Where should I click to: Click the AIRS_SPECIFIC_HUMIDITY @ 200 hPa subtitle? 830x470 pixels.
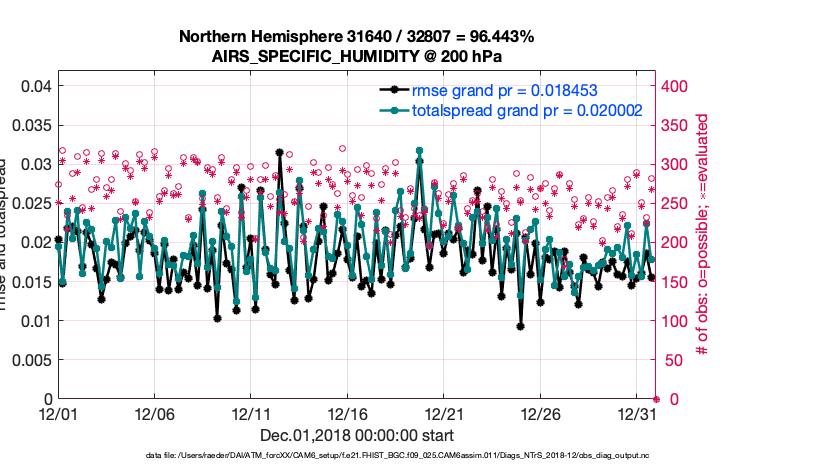[x=356, y=57]
